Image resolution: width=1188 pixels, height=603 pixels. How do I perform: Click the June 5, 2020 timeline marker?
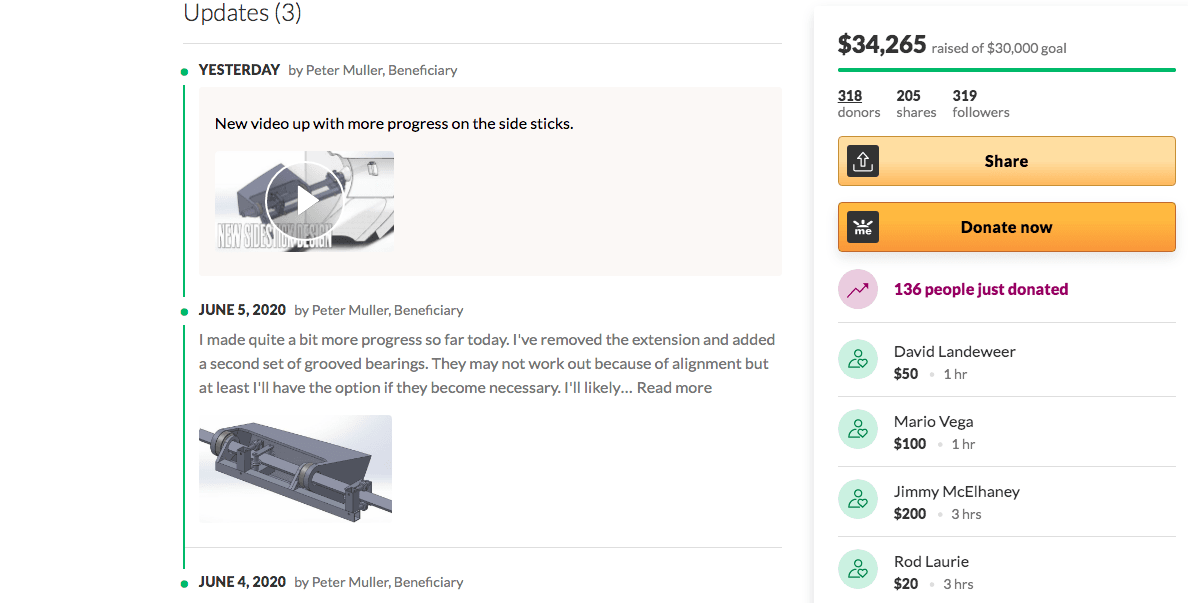[x=184, y=311]
